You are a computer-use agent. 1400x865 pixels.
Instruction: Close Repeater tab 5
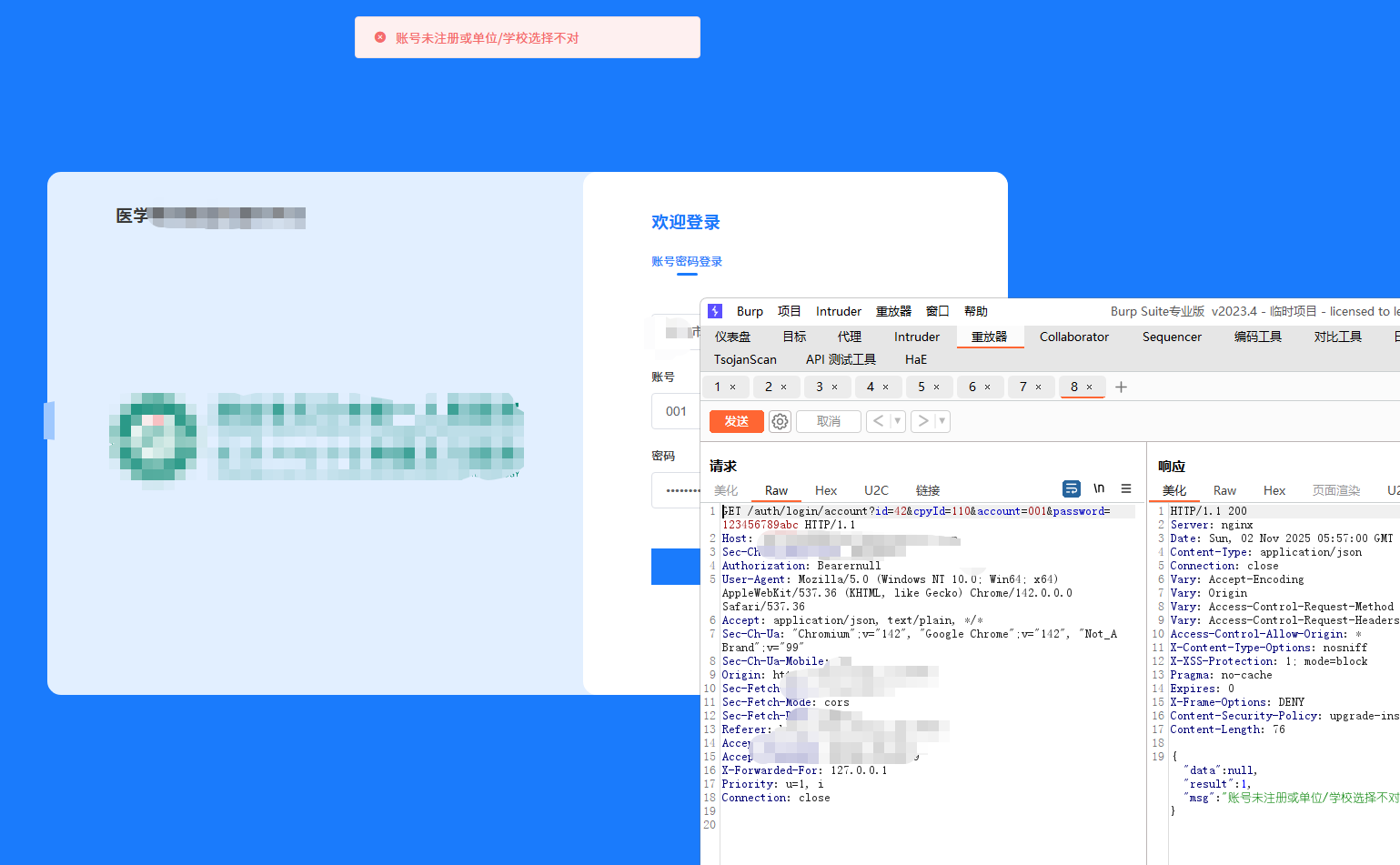click(x=937, y=387)
